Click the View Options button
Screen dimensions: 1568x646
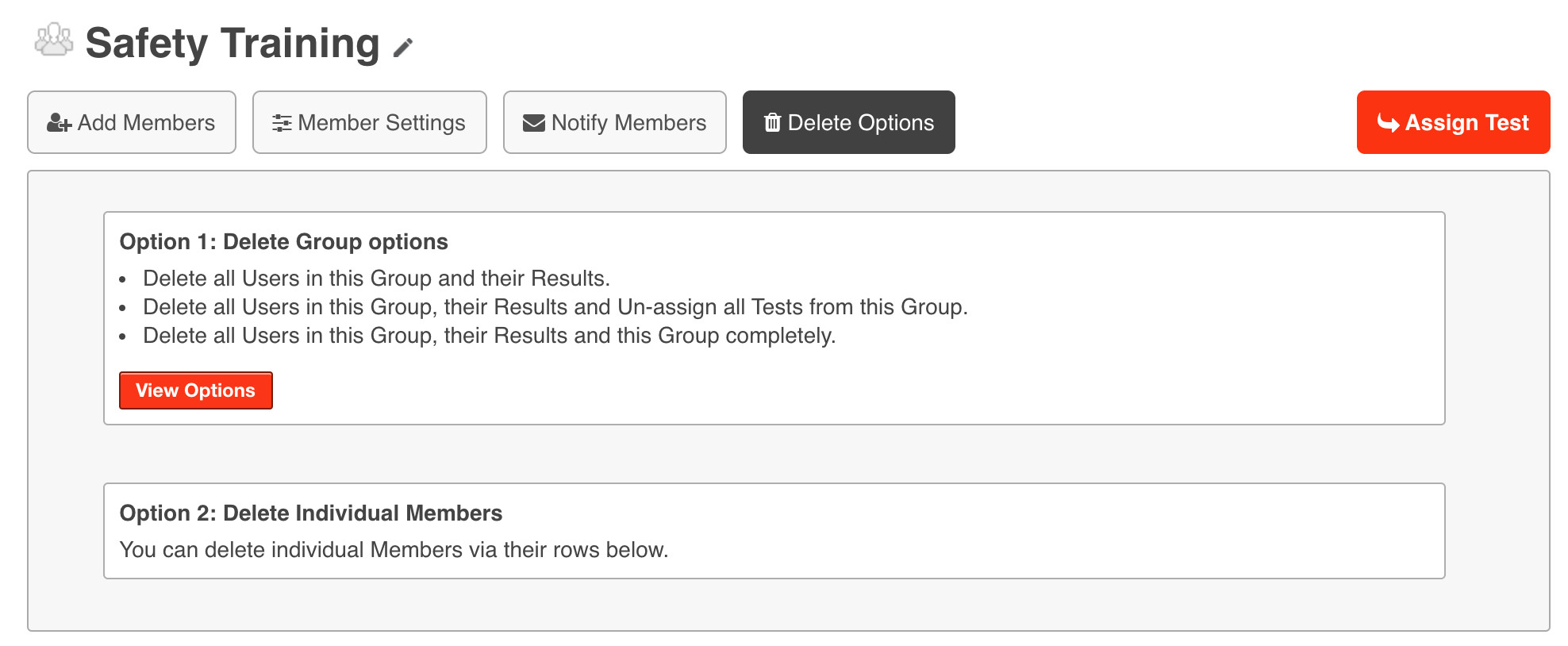pyautogui.click(x=196, y=390)
